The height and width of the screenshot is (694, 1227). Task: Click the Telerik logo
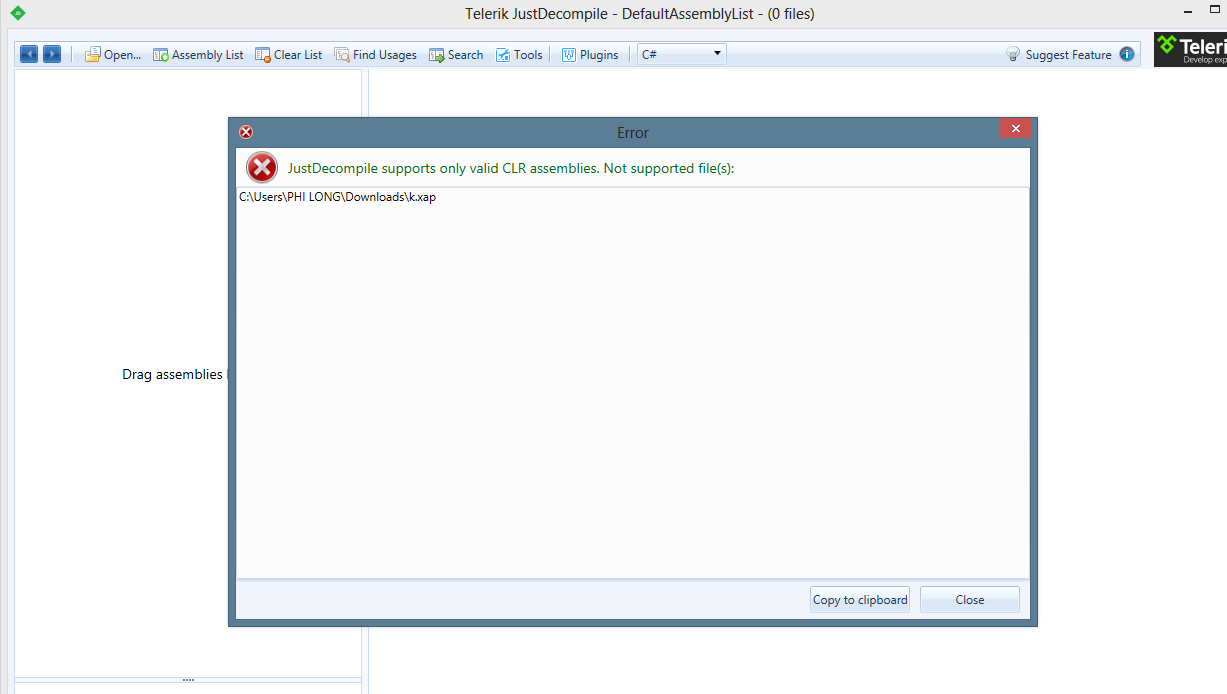pyautogui.click(x=1190, y=50)
